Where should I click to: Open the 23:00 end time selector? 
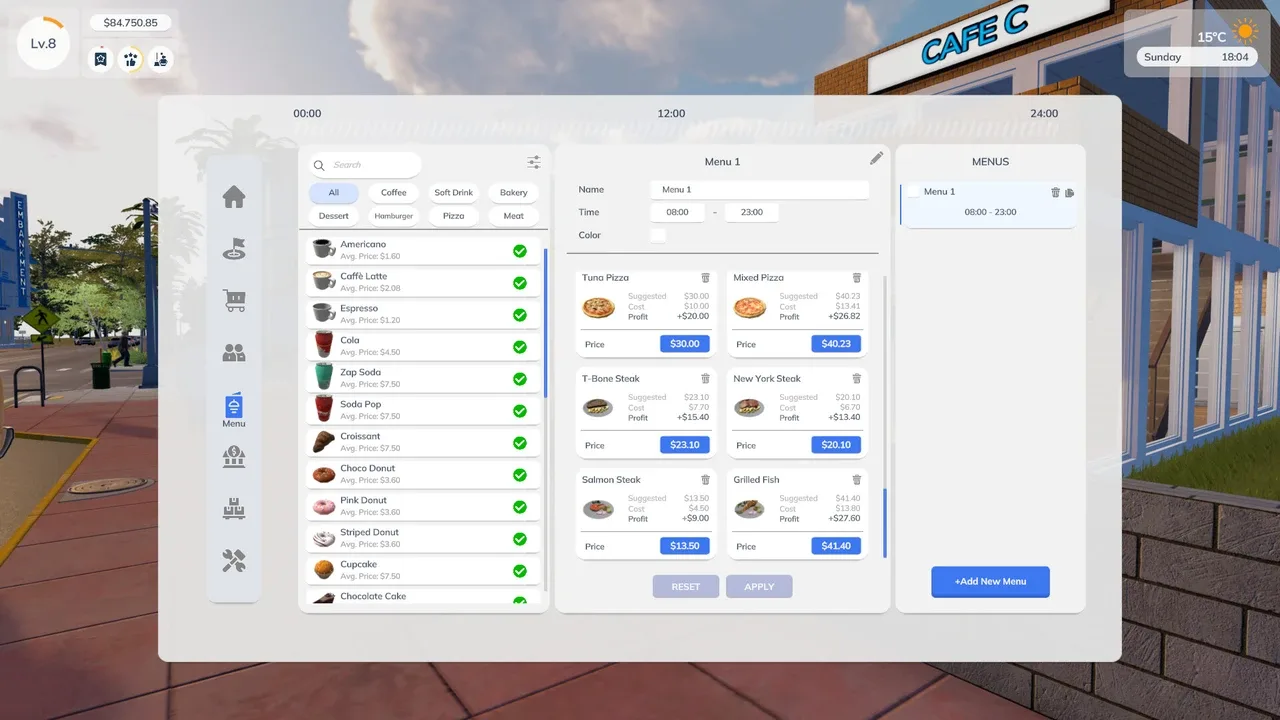click(x=751, y=212)
